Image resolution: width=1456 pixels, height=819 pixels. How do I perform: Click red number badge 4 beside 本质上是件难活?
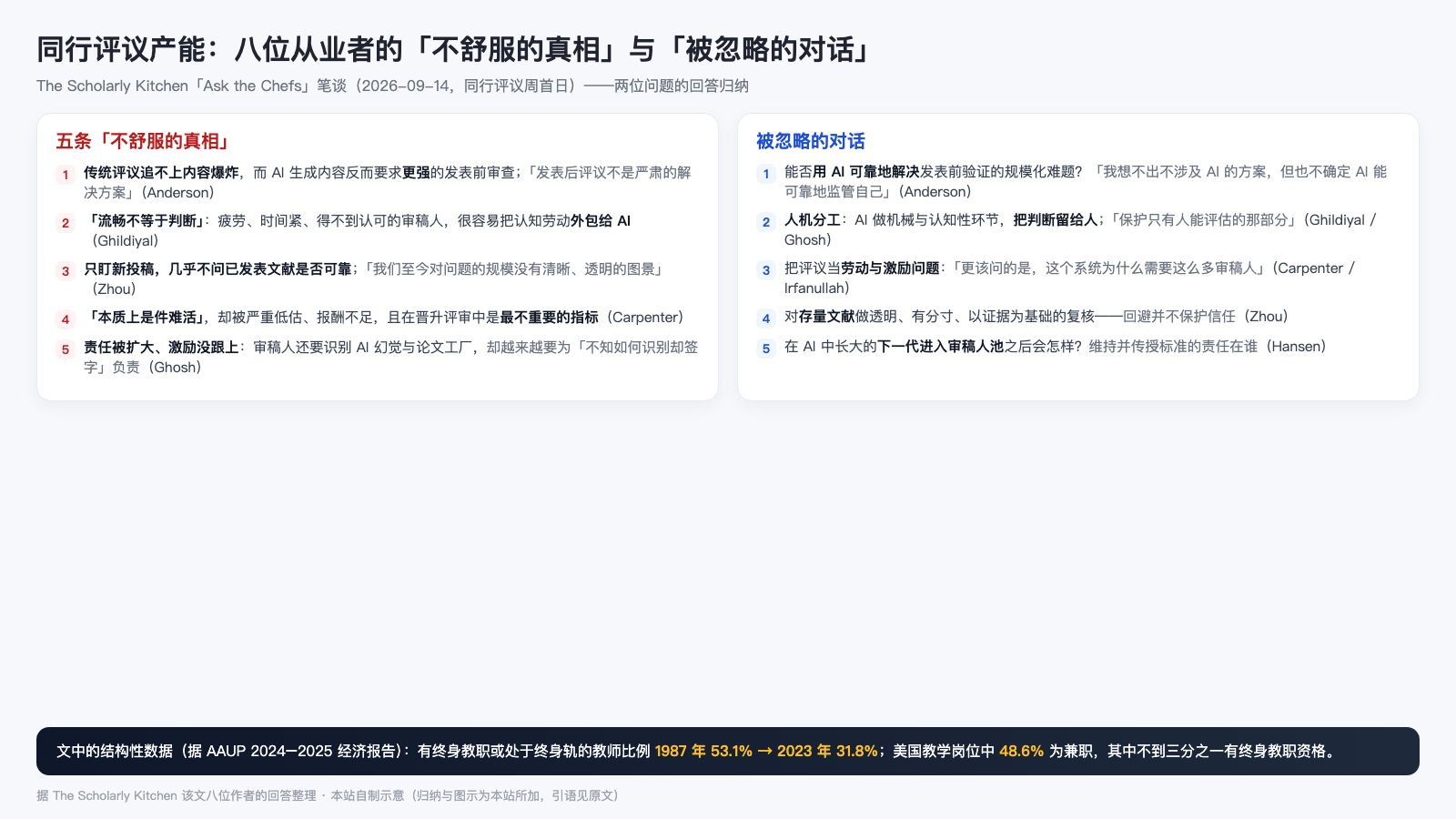coord(66,319)
